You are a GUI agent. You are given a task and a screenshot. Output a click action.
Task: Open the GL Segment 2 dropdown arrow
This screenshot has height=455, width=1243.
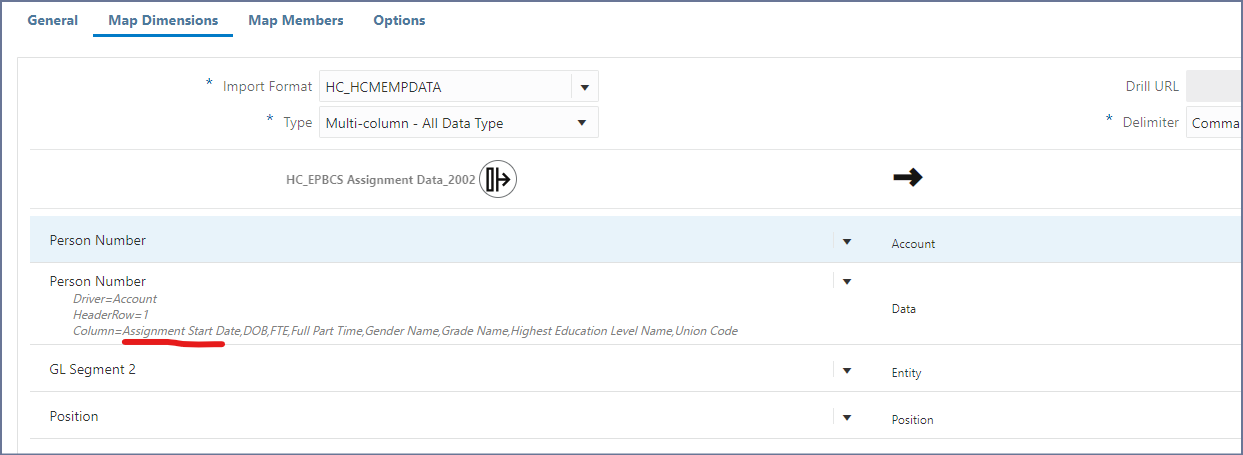[x=847, y=370]
